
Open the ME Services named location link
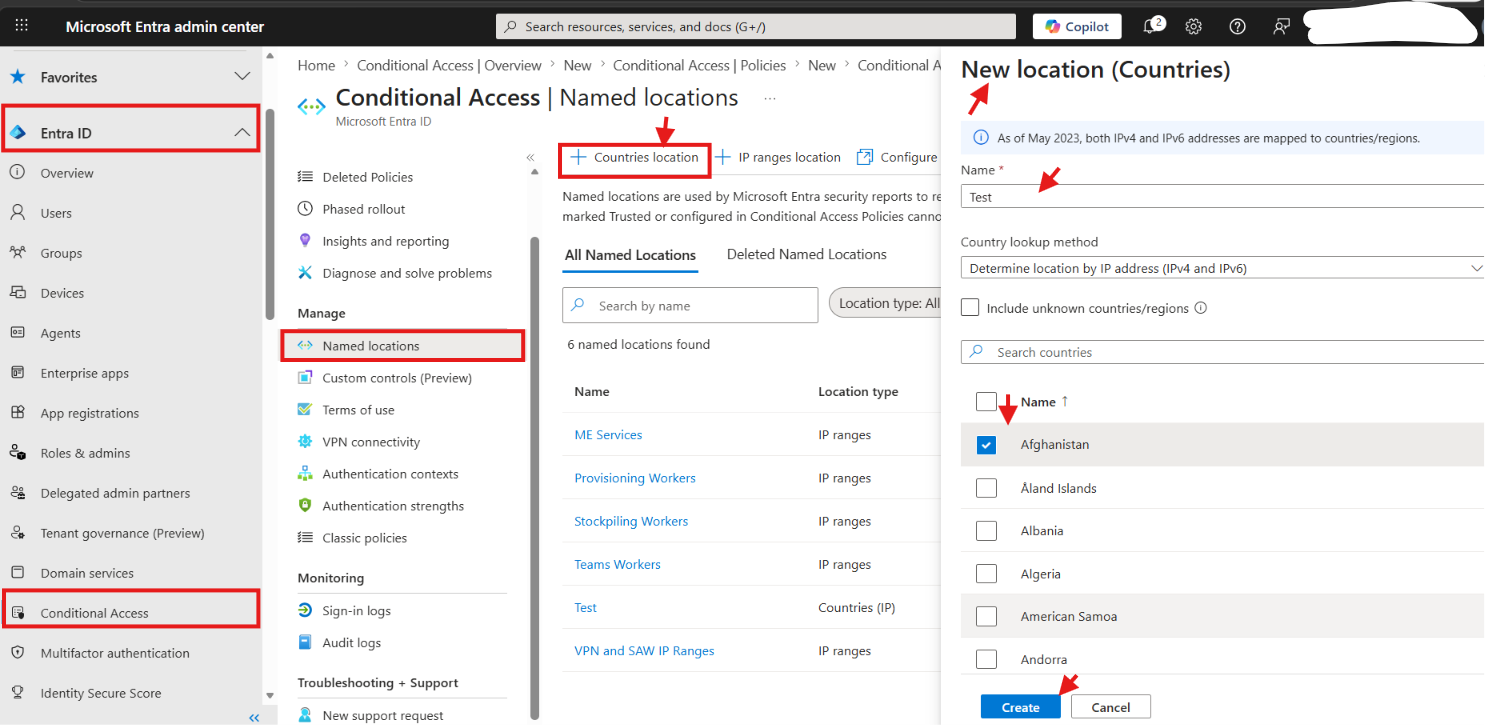(x=608, y=435)
